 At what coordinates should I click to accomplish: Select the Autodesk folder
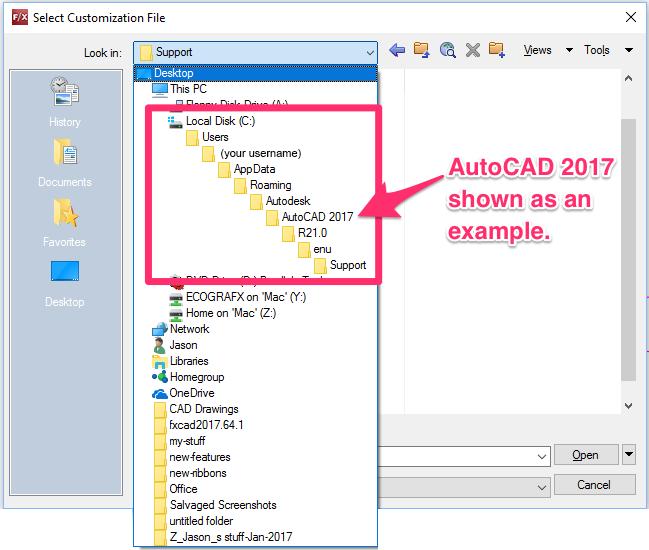[280, 201]
